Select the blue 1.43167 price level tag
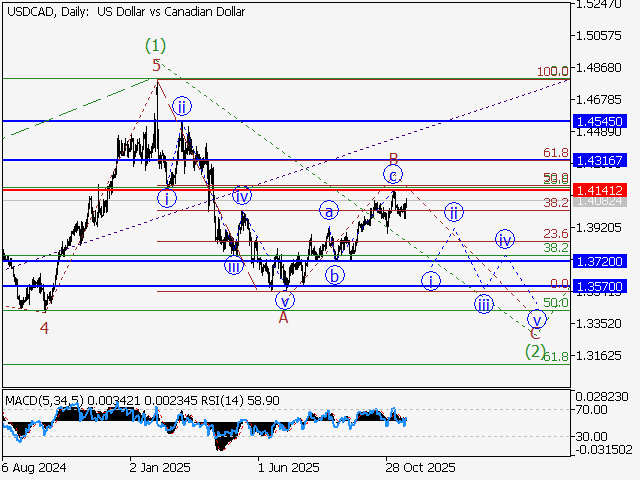Viewport: 640px width, 480px height. point(600,160)
